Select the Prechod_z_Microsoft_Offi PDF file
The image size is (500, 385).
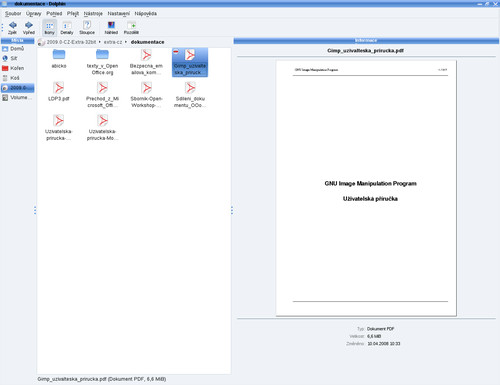click(102, 95)
